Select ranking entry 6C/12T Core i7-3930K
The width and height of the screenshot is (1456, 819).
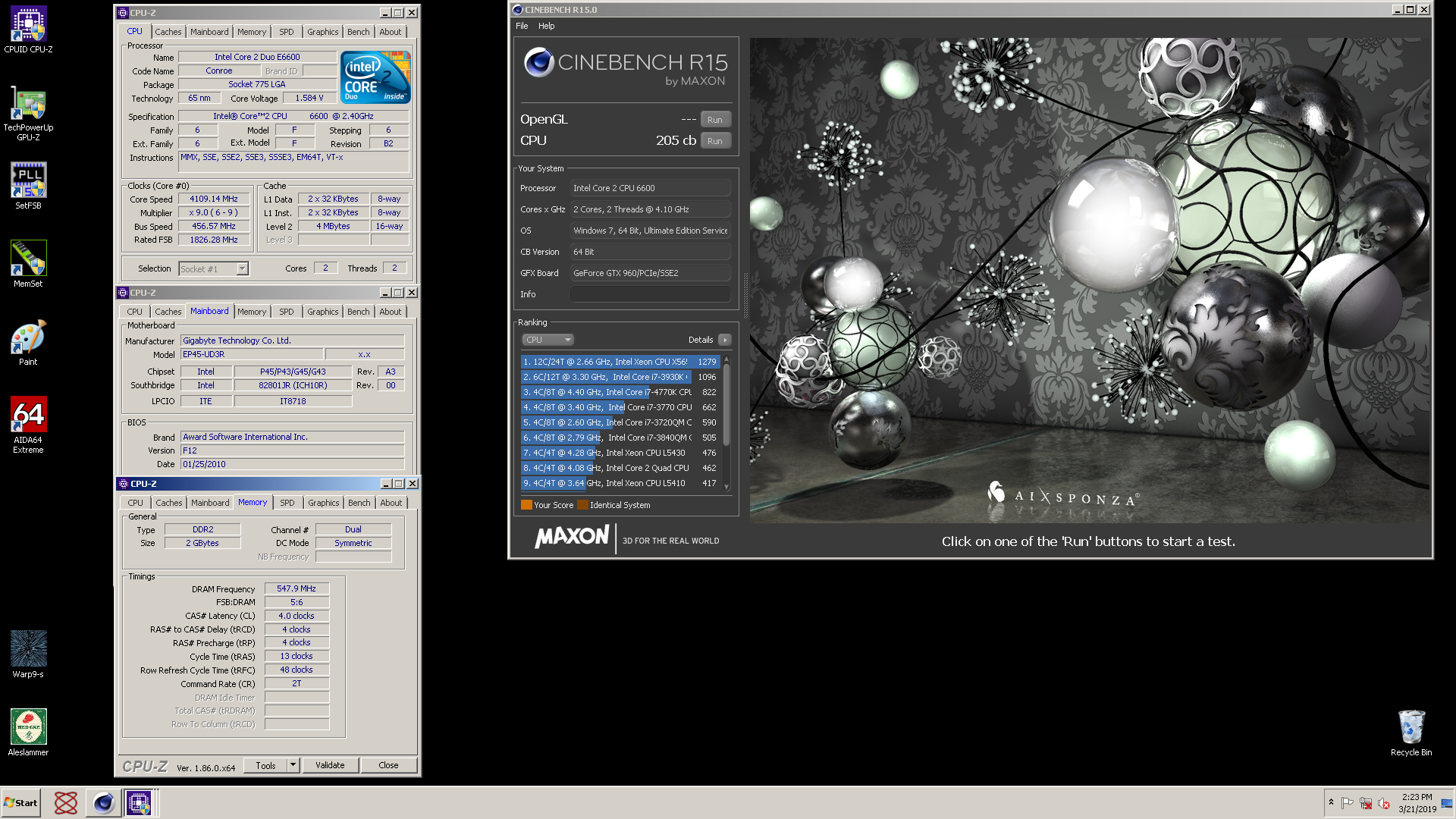coord(620,377)
